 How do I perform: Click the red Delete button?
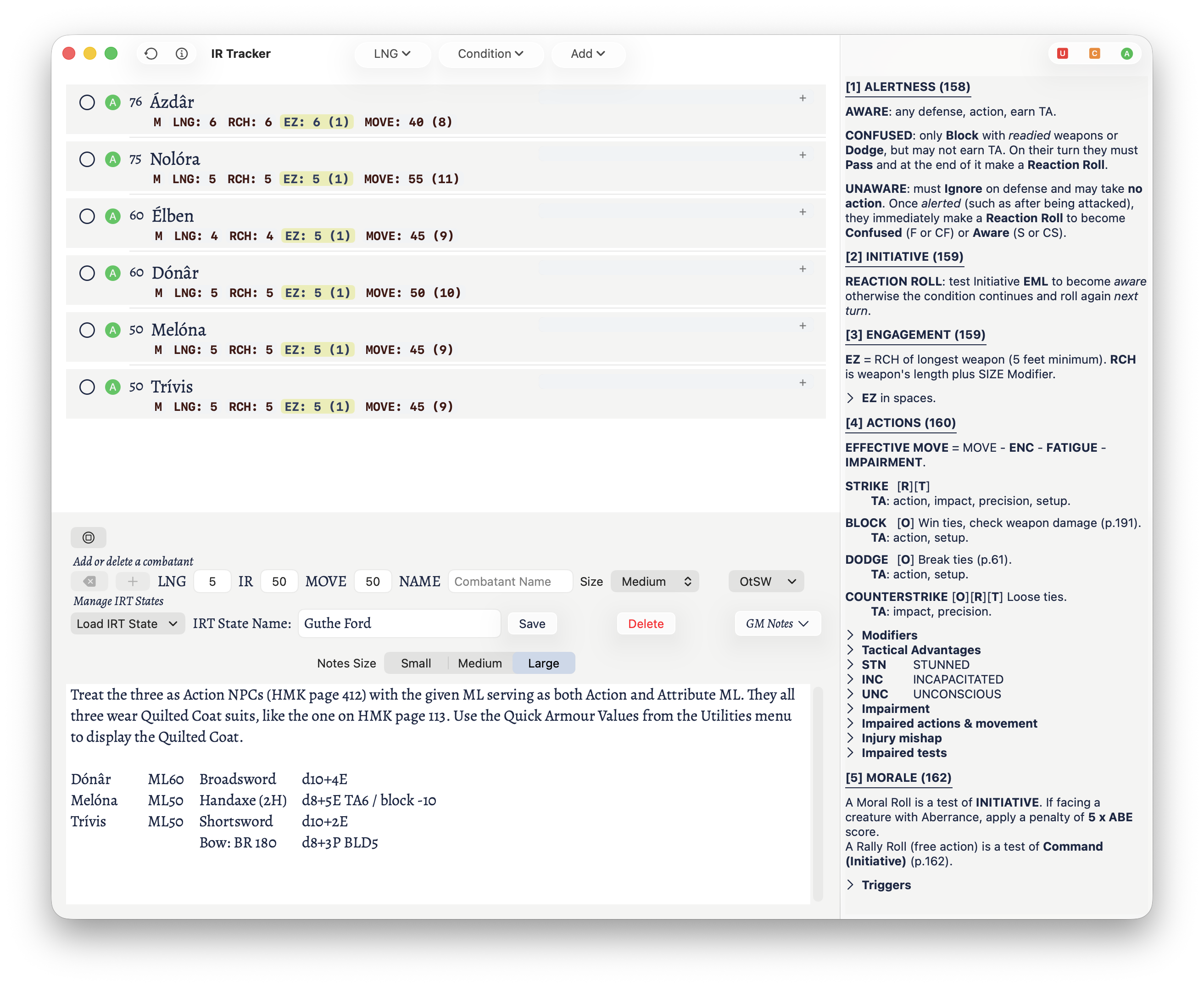[x=646, y=624]
